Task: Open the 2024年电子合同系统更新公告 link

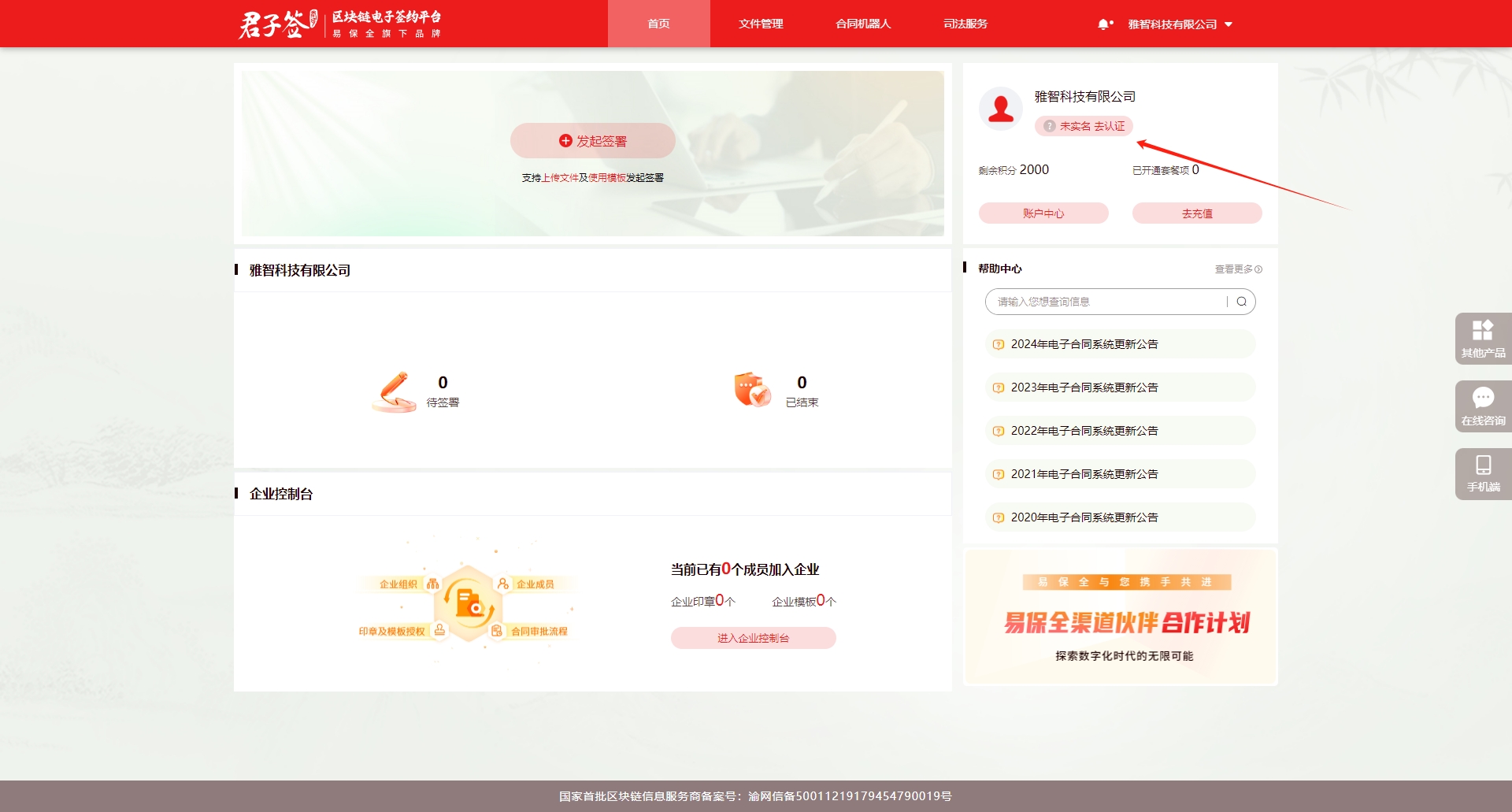Action: point(1084,344)
